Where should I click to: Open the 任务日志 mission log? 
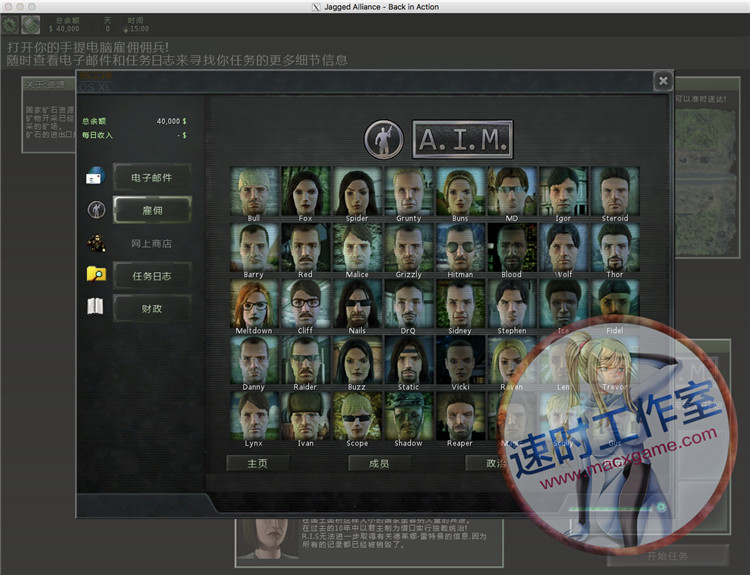[x=152, y=276]
